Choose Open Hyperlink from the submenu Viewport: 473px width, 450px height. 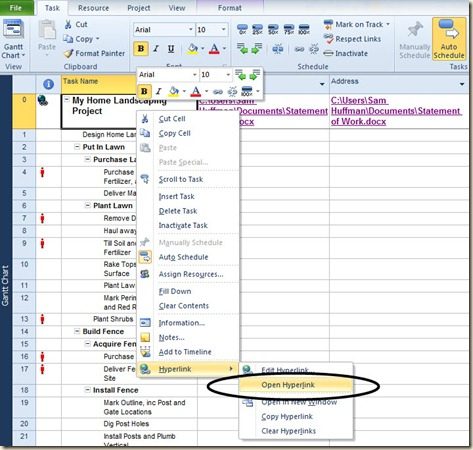296,385
